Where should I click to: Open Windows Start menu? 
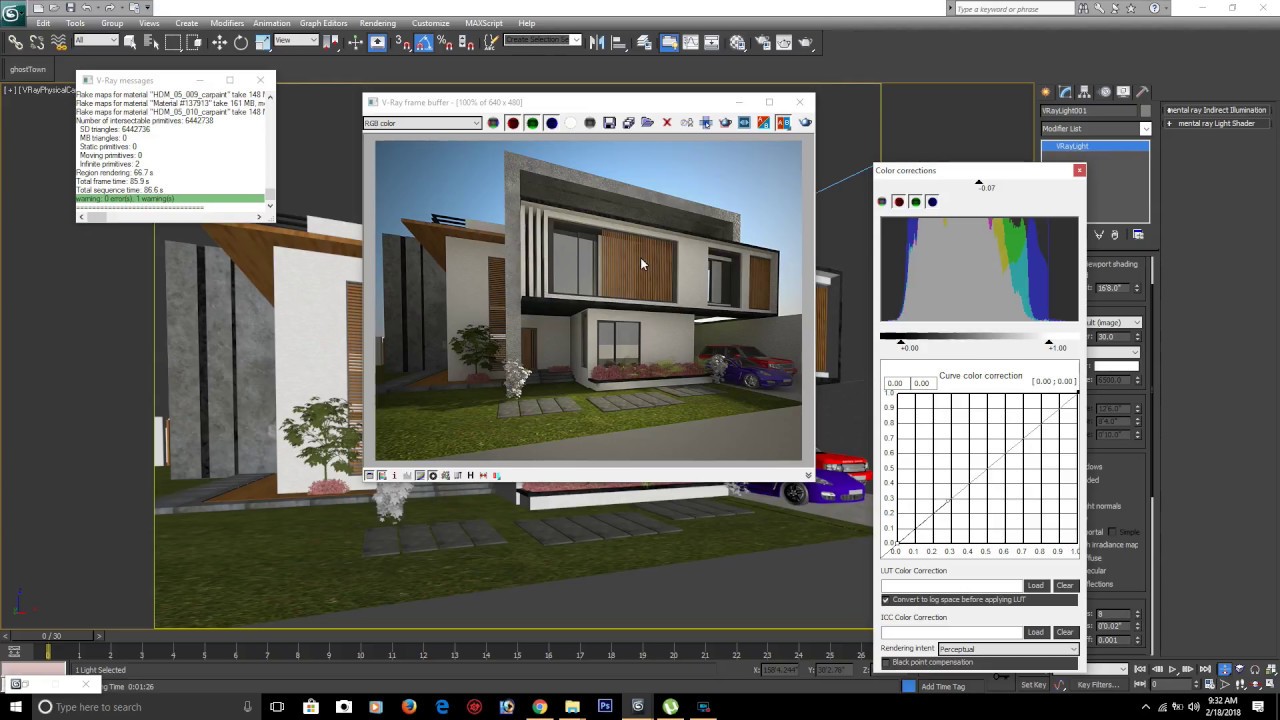click(14, 707)
